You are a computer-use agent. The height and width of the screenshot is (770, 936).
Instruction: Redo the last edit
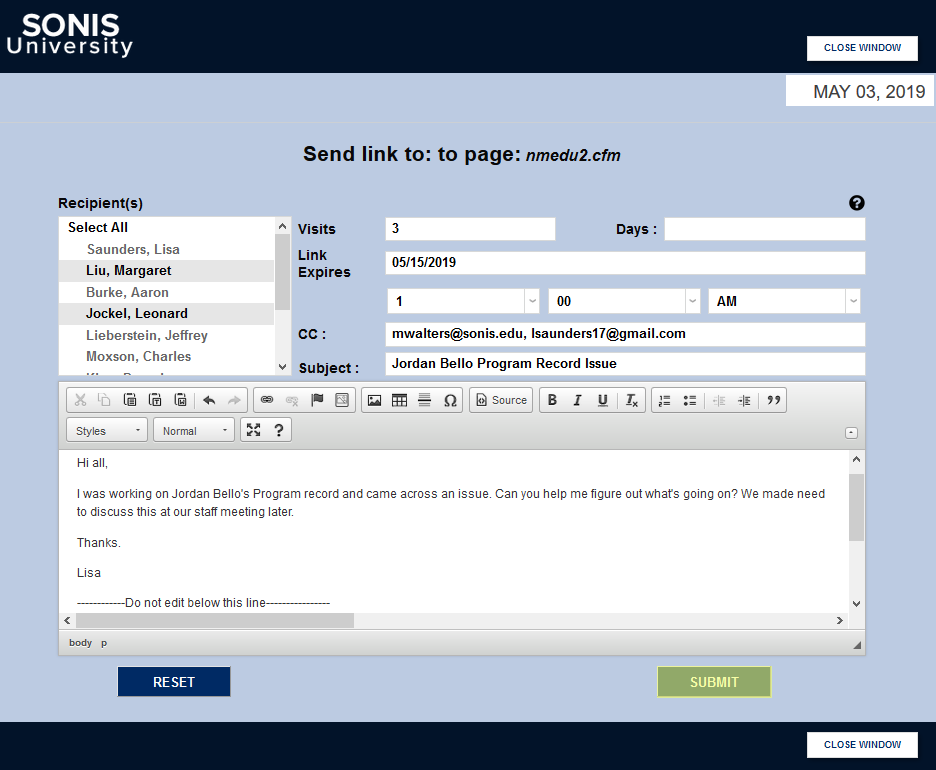coord(234,400)
